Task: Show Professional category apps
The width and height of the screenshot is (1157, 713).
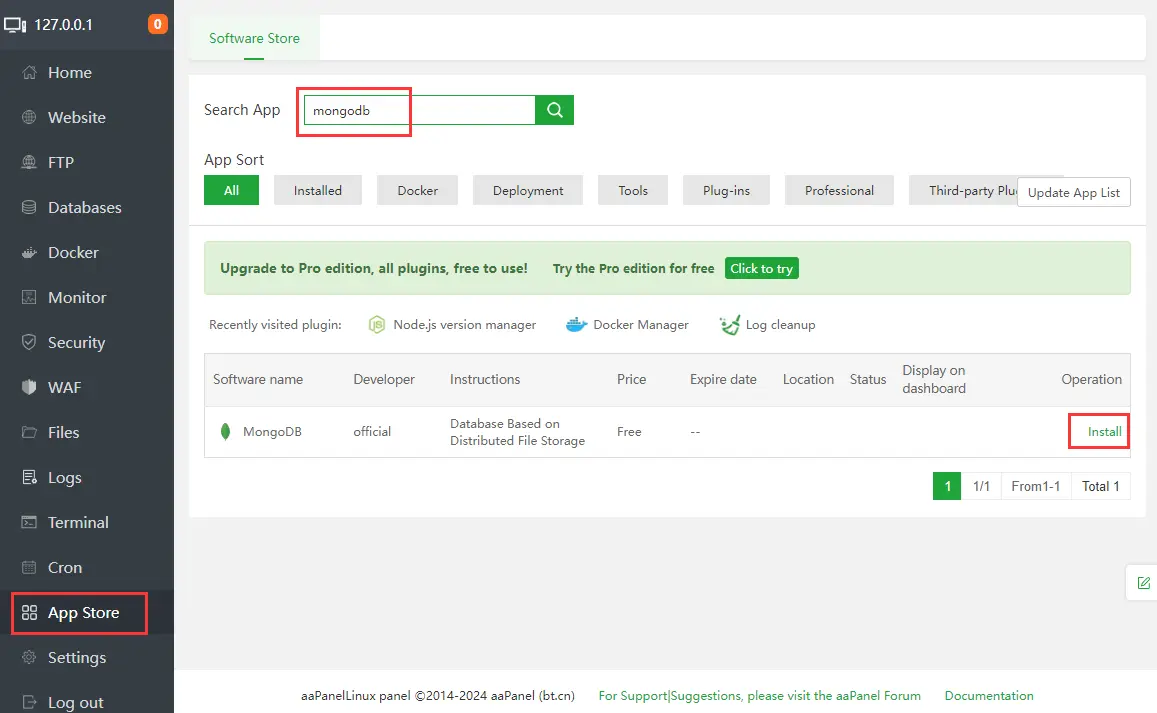Action: (x=839, y=190)
